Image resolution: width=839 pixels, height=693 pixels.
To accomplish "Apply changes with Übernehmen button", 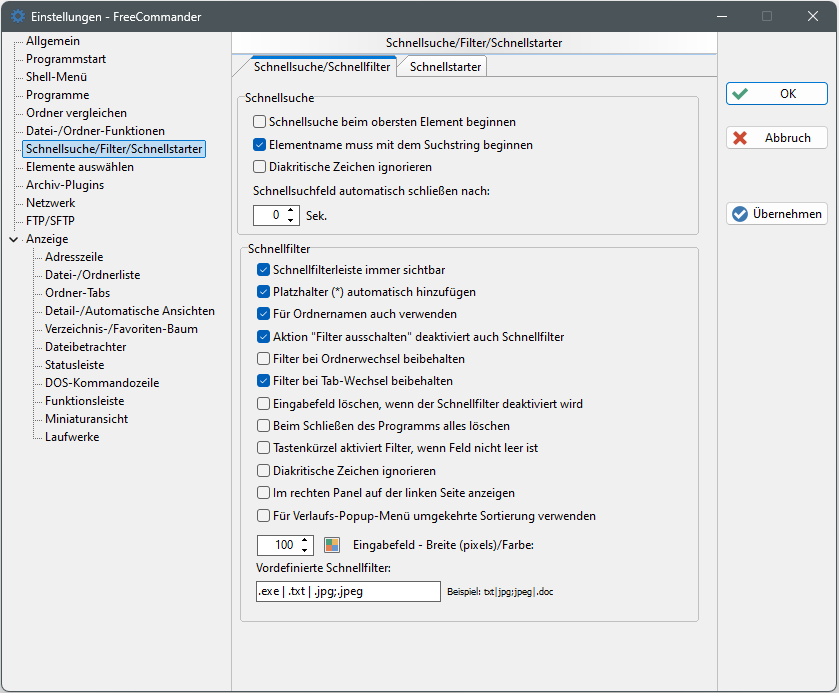I will [776, 214].
